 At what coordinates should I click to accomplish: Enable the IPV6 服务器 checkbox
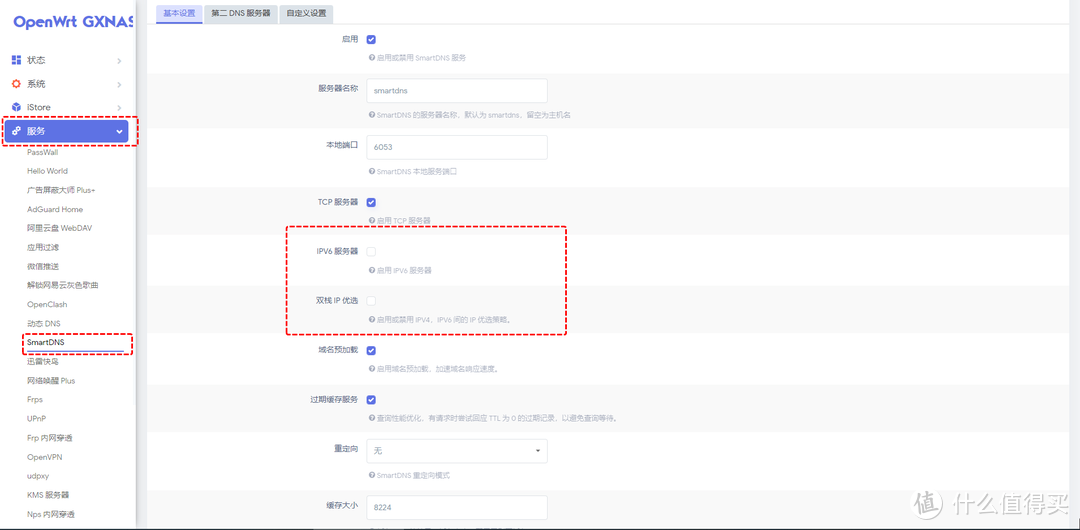[371, 252]
